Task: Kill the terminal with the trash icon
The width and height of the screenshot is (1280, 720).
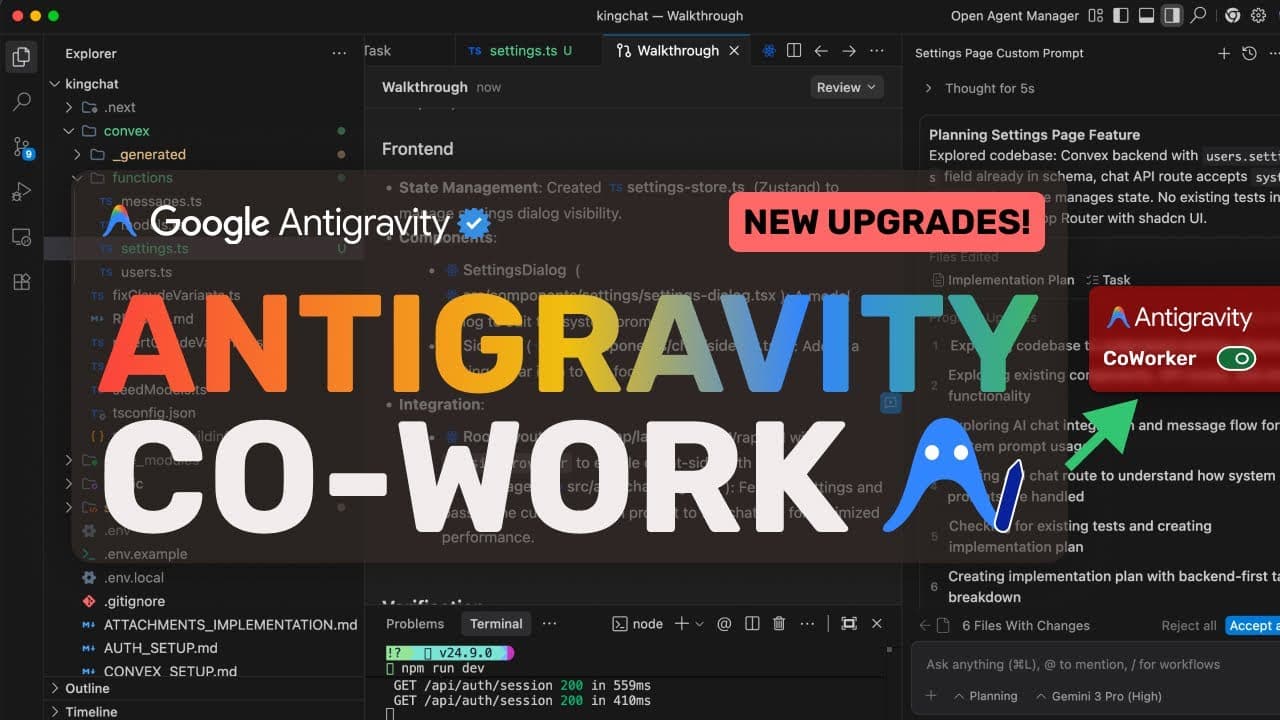Action: coord(779,623)
